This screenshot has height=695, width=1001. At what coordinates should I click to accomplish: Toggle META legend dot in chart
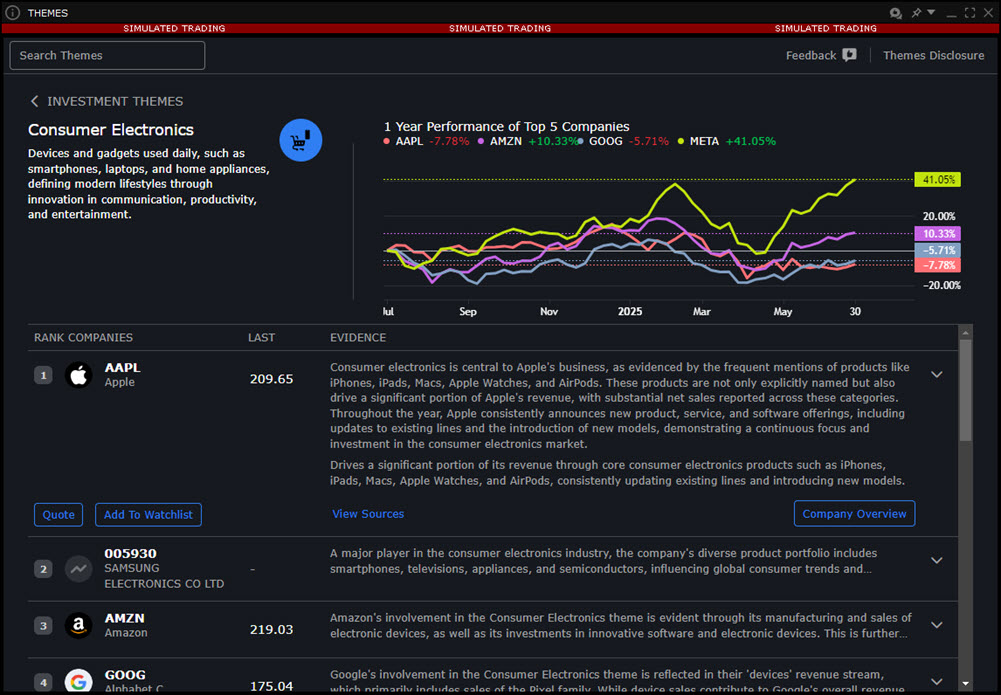click(681, 142)
